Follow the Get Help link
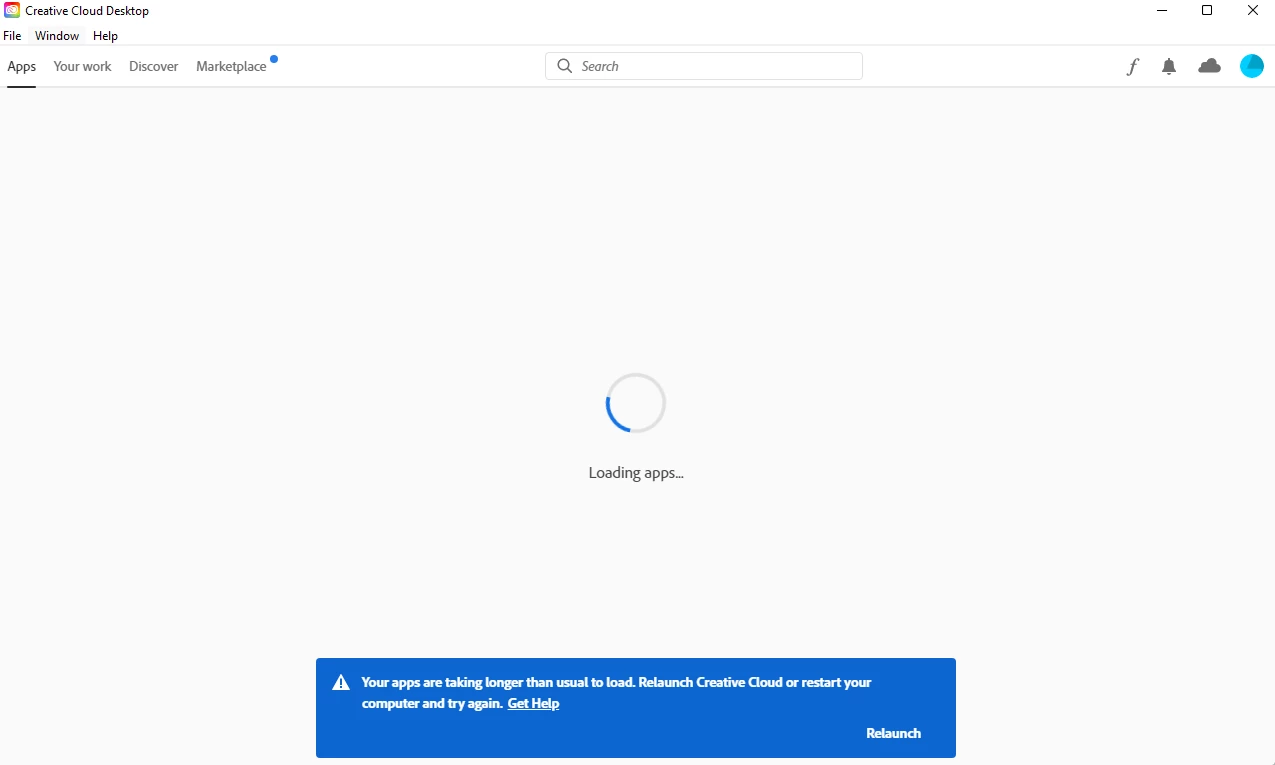 coord(533,704)
